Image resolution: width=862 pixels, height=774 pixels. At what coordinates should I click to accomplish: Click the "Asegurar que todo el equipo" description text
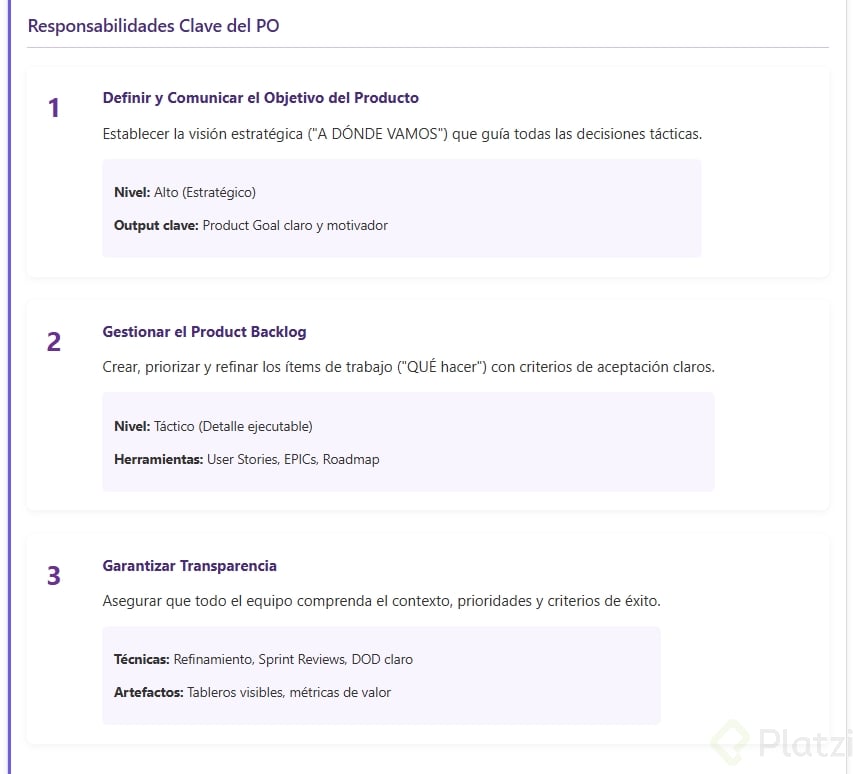381,601
